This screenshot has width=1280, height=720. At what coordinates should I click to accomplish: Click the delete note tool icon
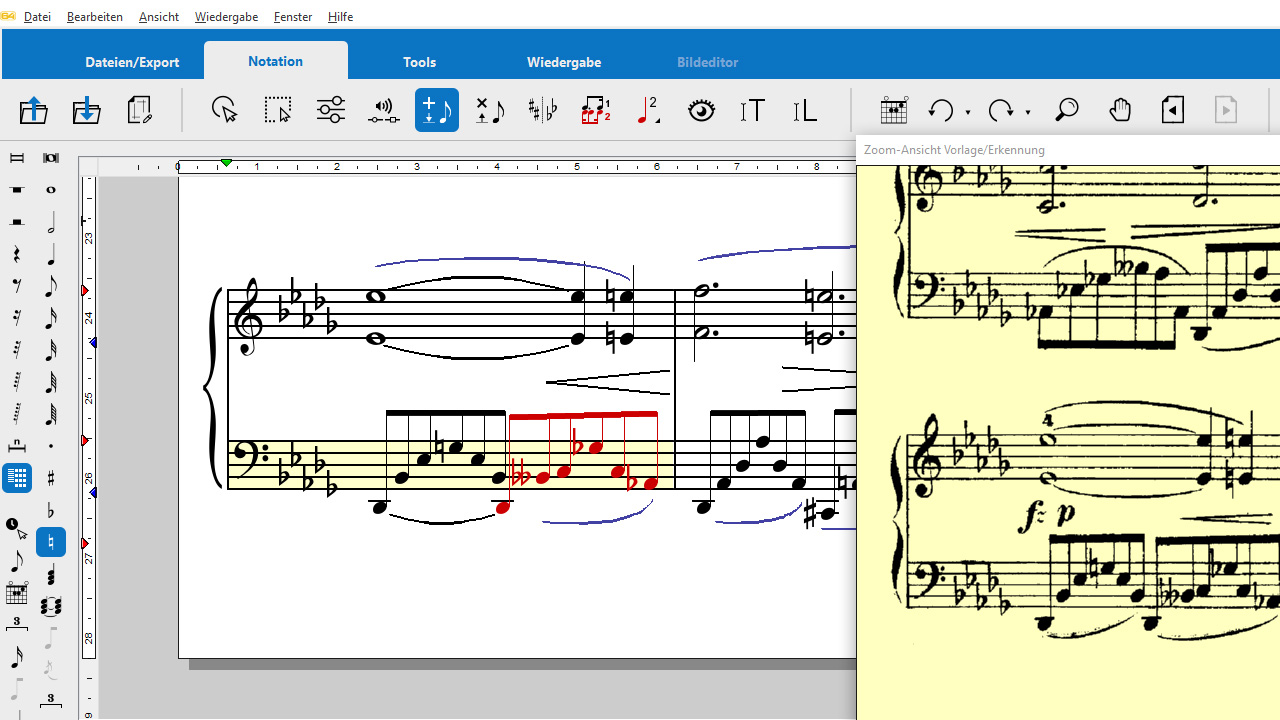tap(490, 110)
